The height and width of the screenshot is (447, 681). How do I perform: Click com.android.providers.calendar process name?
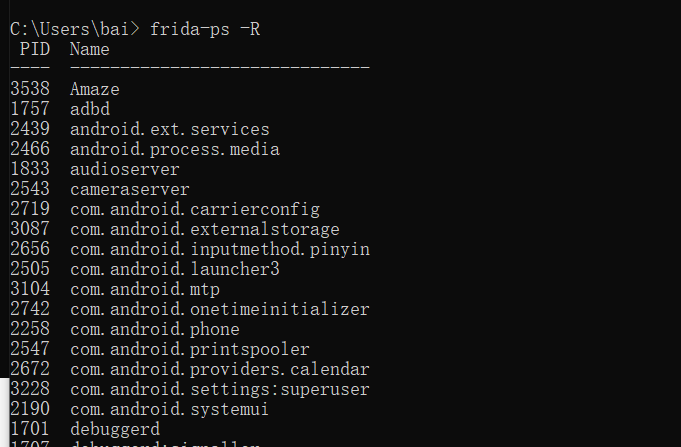219,369
